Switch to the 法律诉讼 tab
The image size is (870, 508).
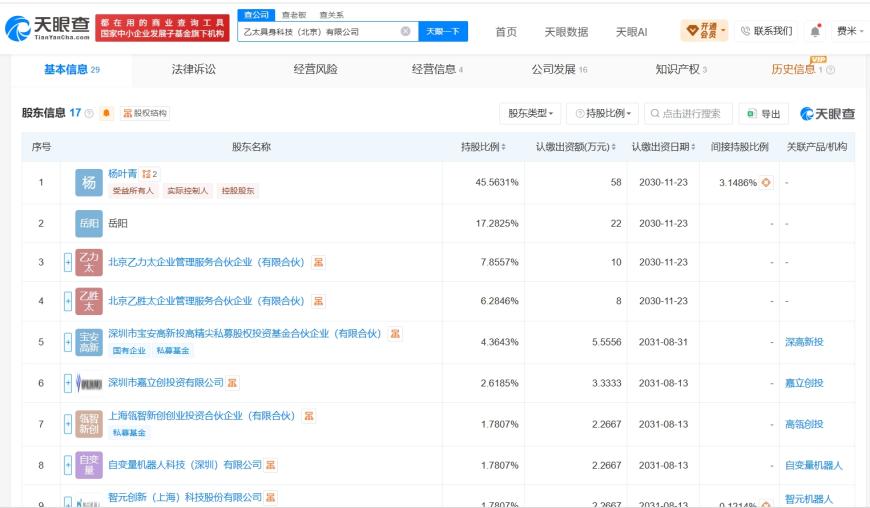pos(194,69)
